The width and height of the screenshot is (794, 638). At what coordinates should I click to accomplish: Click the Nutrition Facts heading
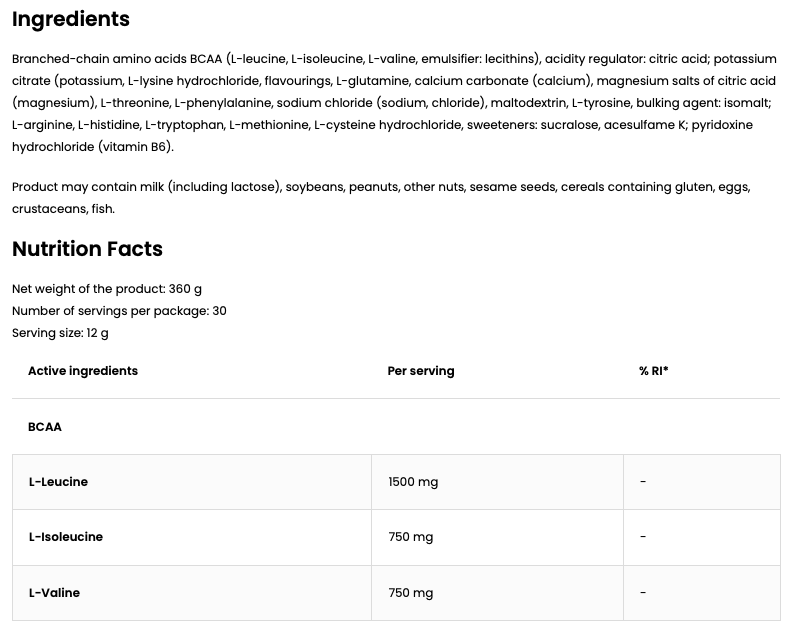click(87, 249)
